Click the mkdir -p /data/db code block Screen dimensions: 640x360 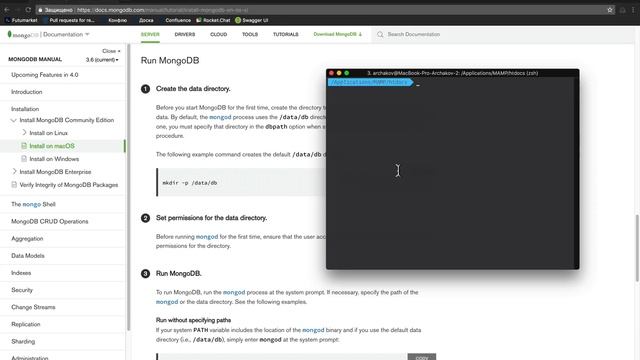(241, 182)
